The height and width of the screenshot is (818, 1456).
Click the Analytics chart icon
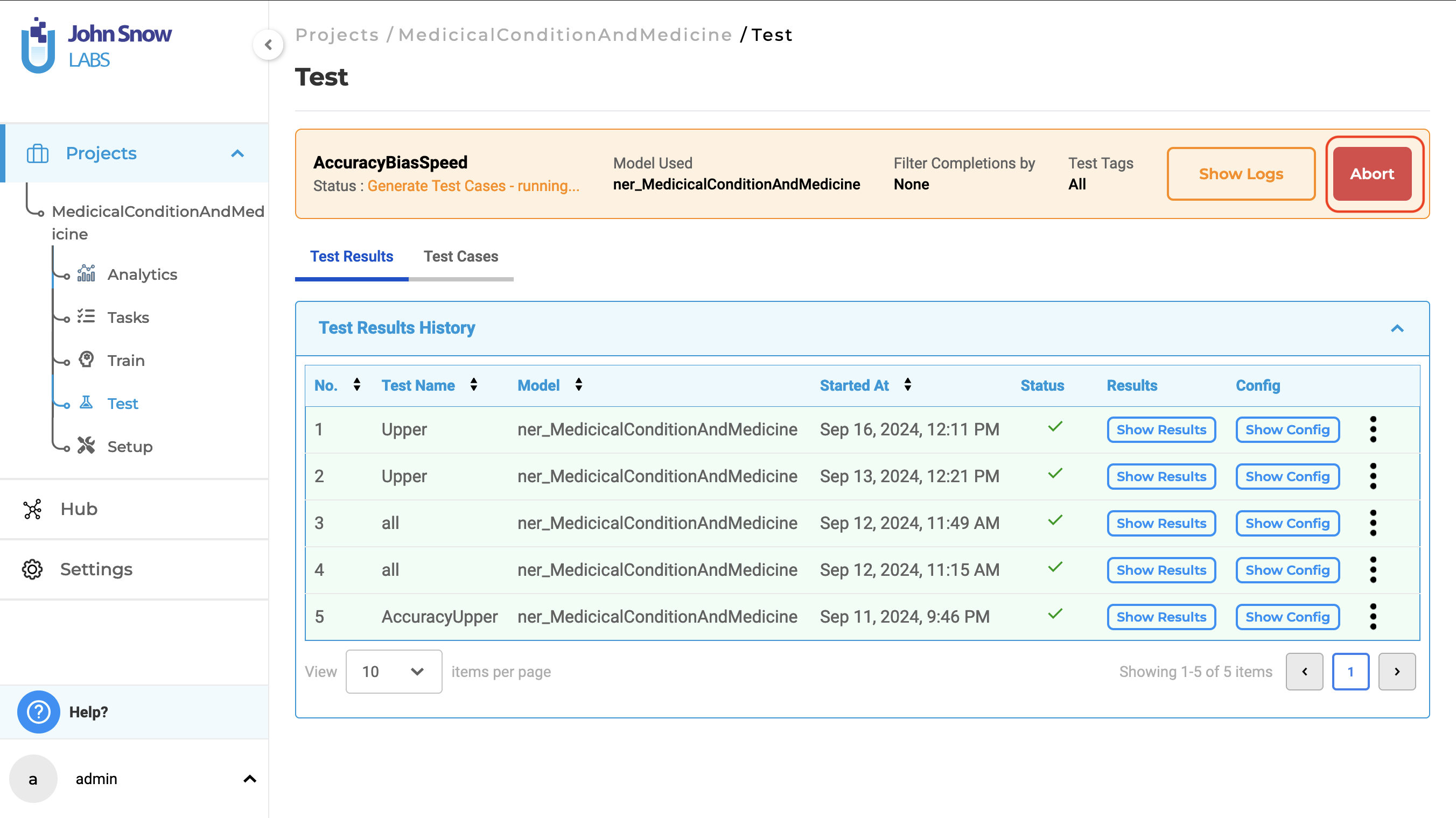click(x=86, y=273)
